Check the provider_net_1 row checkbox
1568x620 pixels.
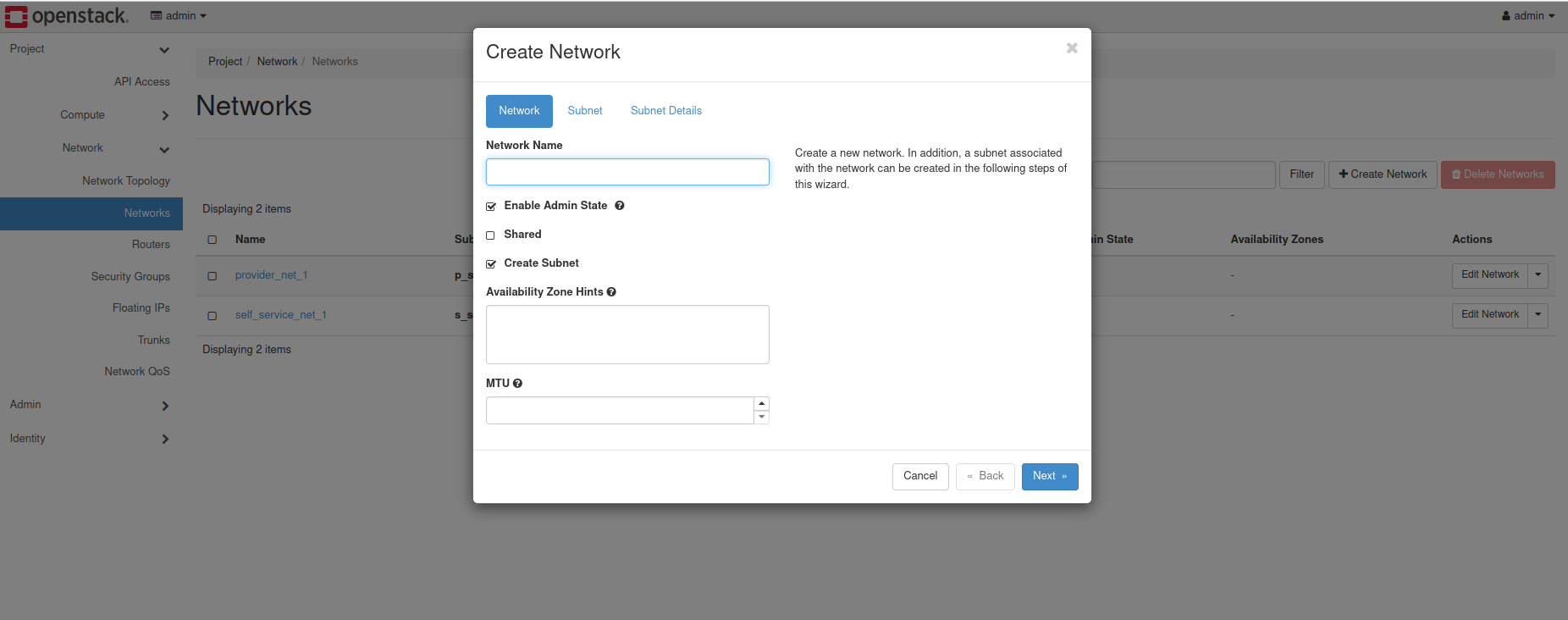click(x=213, y=276)
